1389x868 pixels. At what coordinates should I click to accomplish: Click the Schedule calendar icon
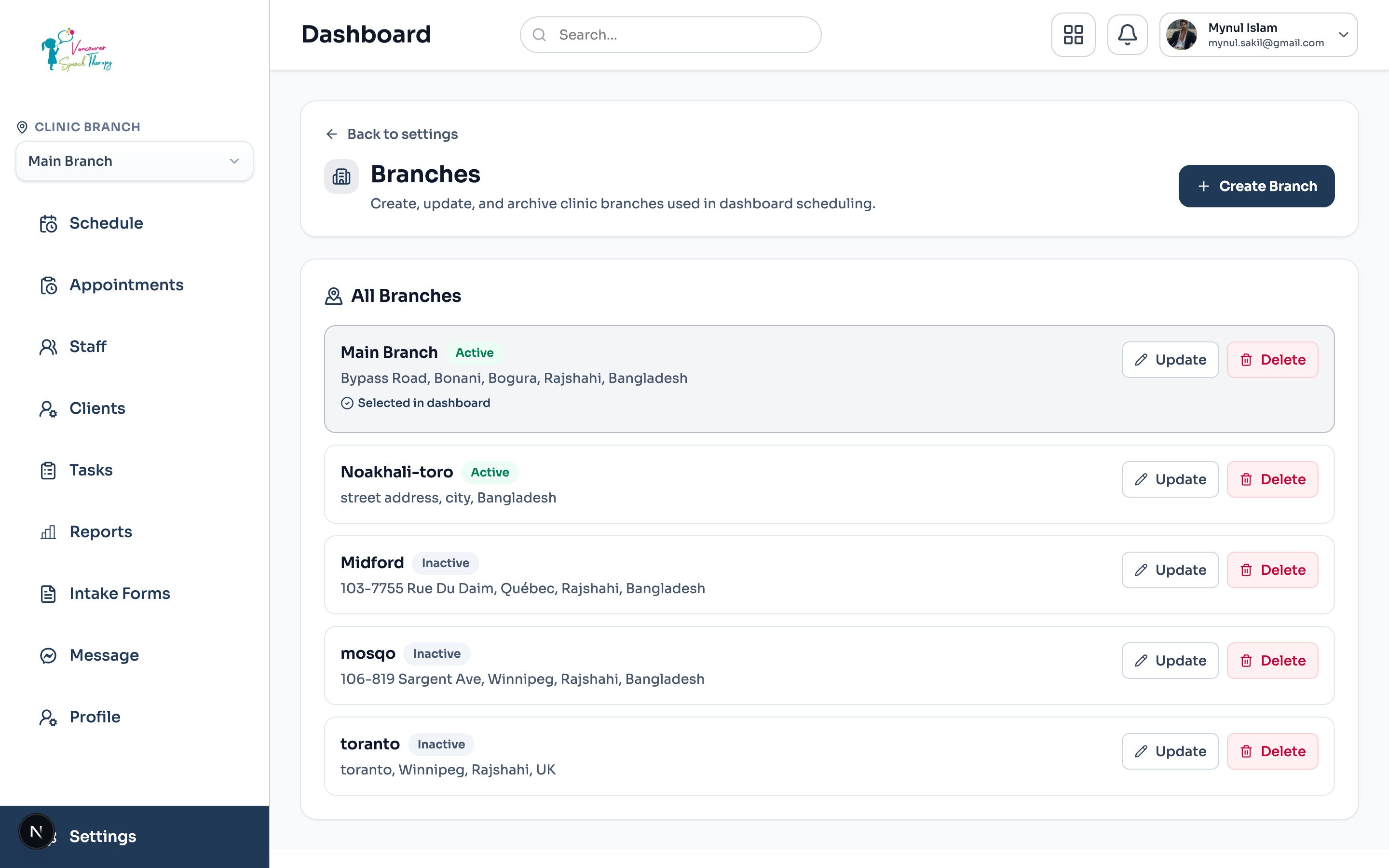click(48, 223)
